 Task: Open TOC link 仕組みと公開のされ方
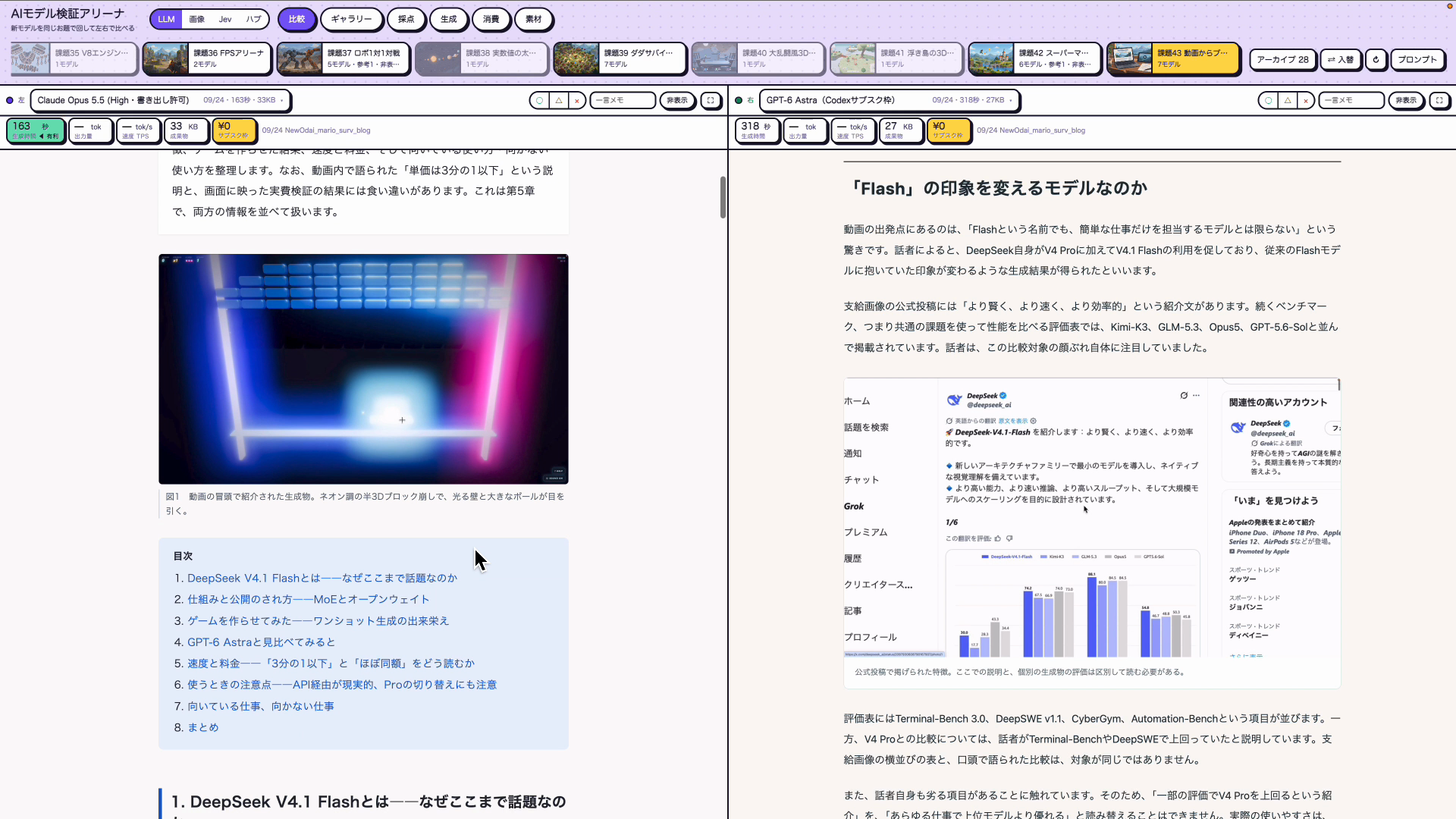(308, 599)
